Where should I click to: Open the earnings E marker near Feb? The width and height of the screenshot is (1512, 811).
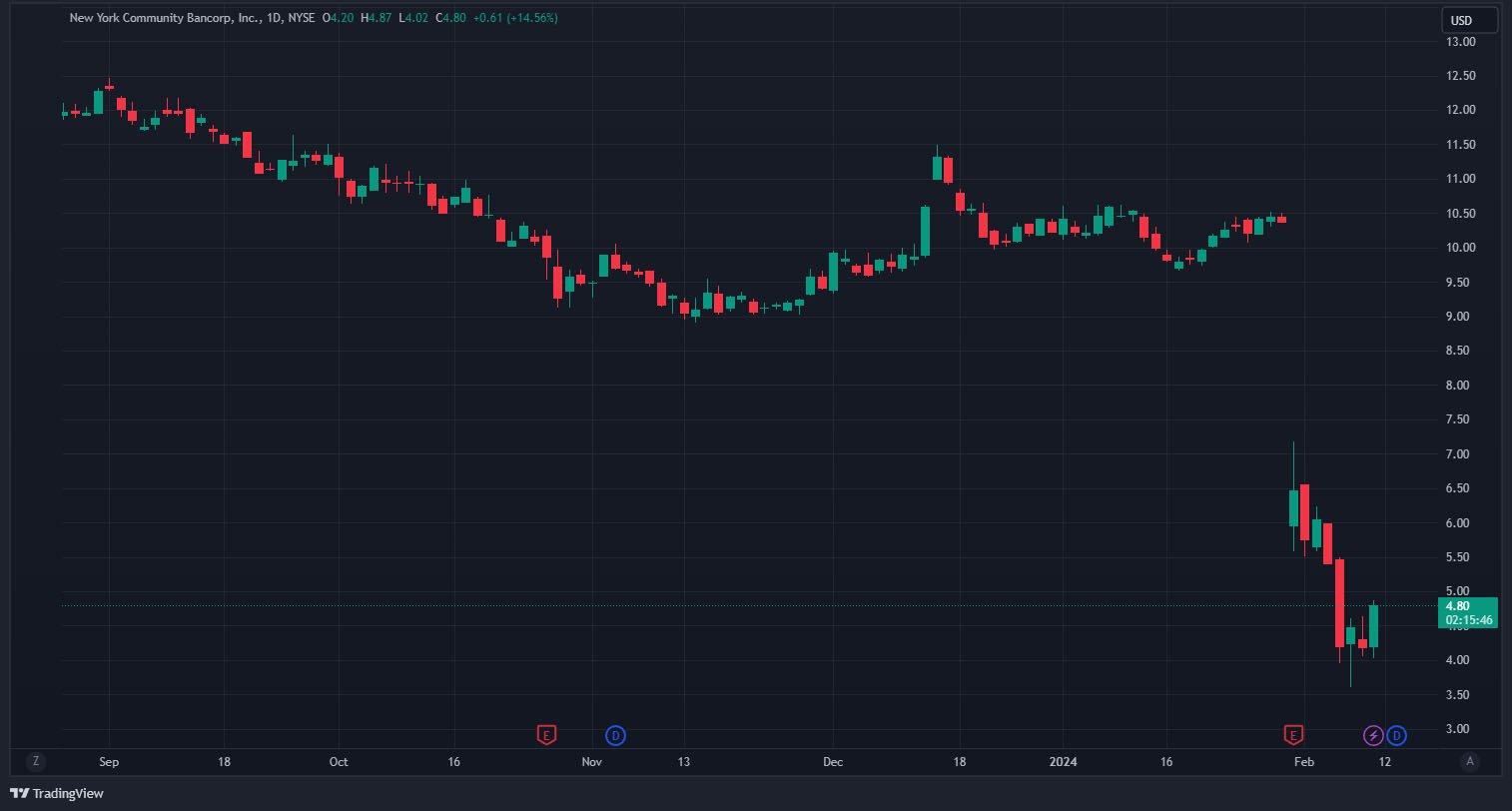pos(1293,736)
